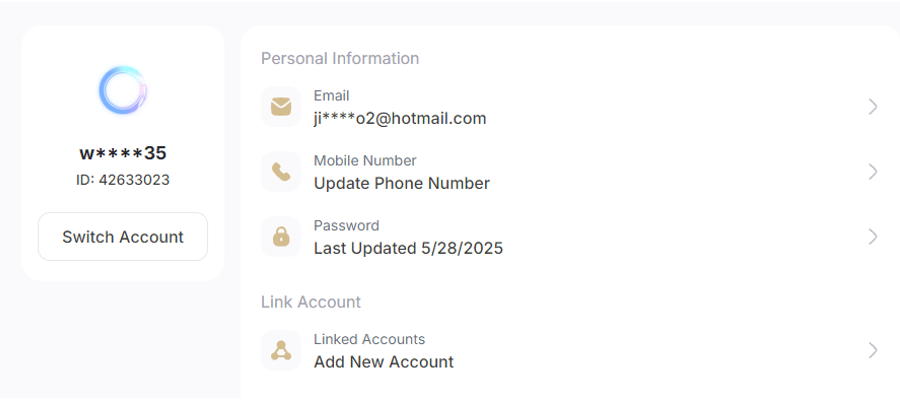Expand the Mobile Number row chevron

(x=873, y=172)
